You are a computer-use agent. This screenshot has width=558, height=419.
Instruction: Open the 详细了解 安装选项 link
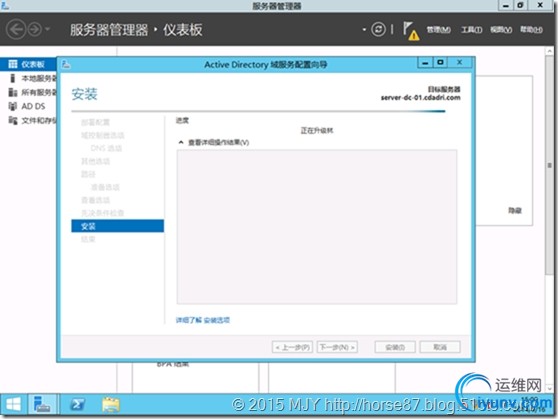203,320
